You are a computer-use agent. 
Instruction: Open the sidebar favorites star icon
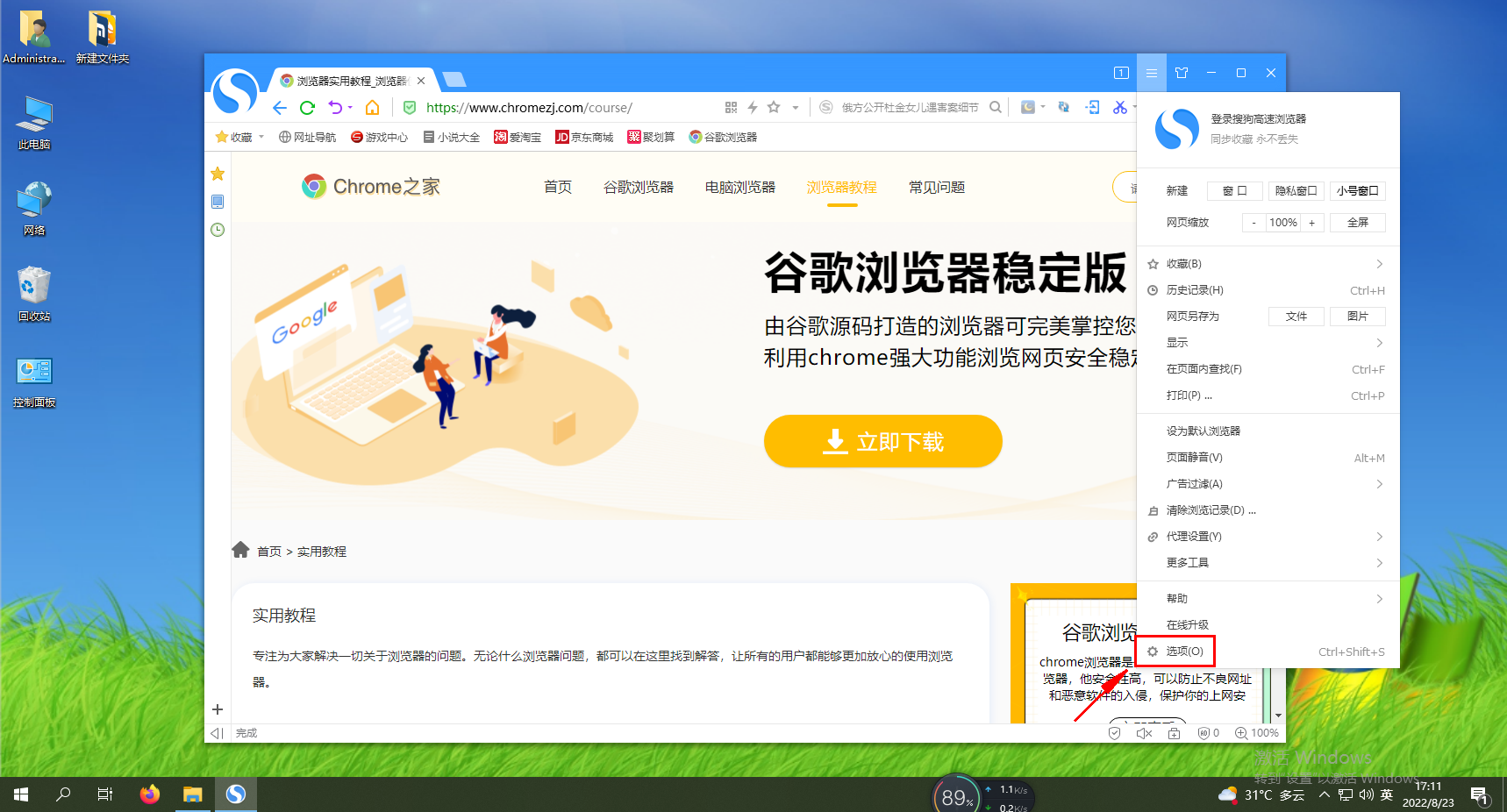[x=218, y=174]
